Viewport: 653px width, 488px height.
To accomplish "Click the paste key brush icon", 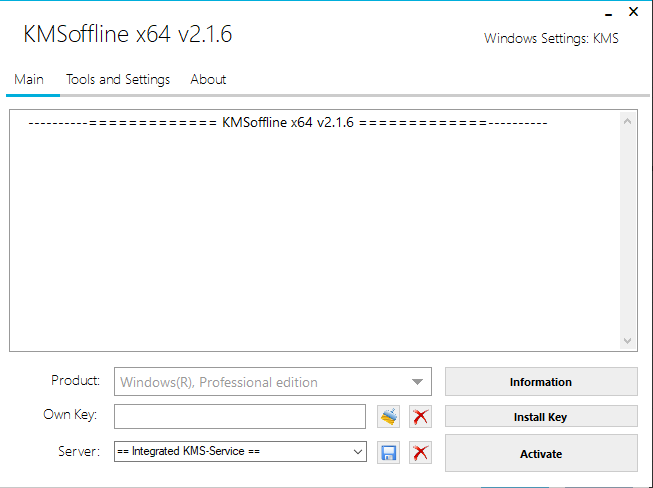I will tap(388, 416).
